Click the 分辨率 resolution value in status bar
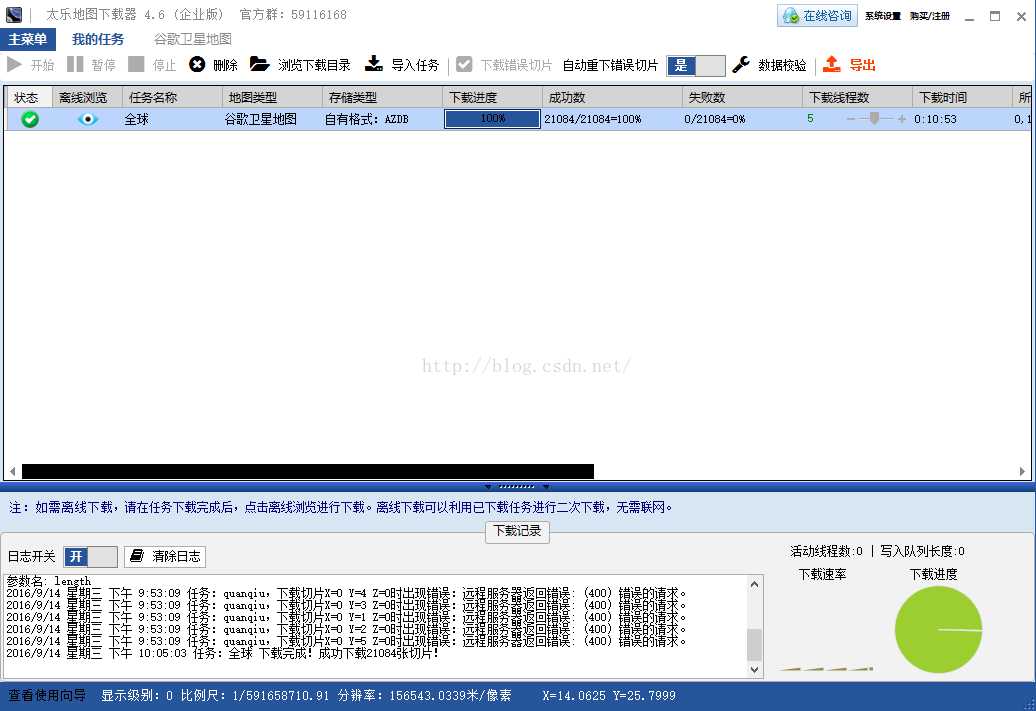 coord(424,695)
